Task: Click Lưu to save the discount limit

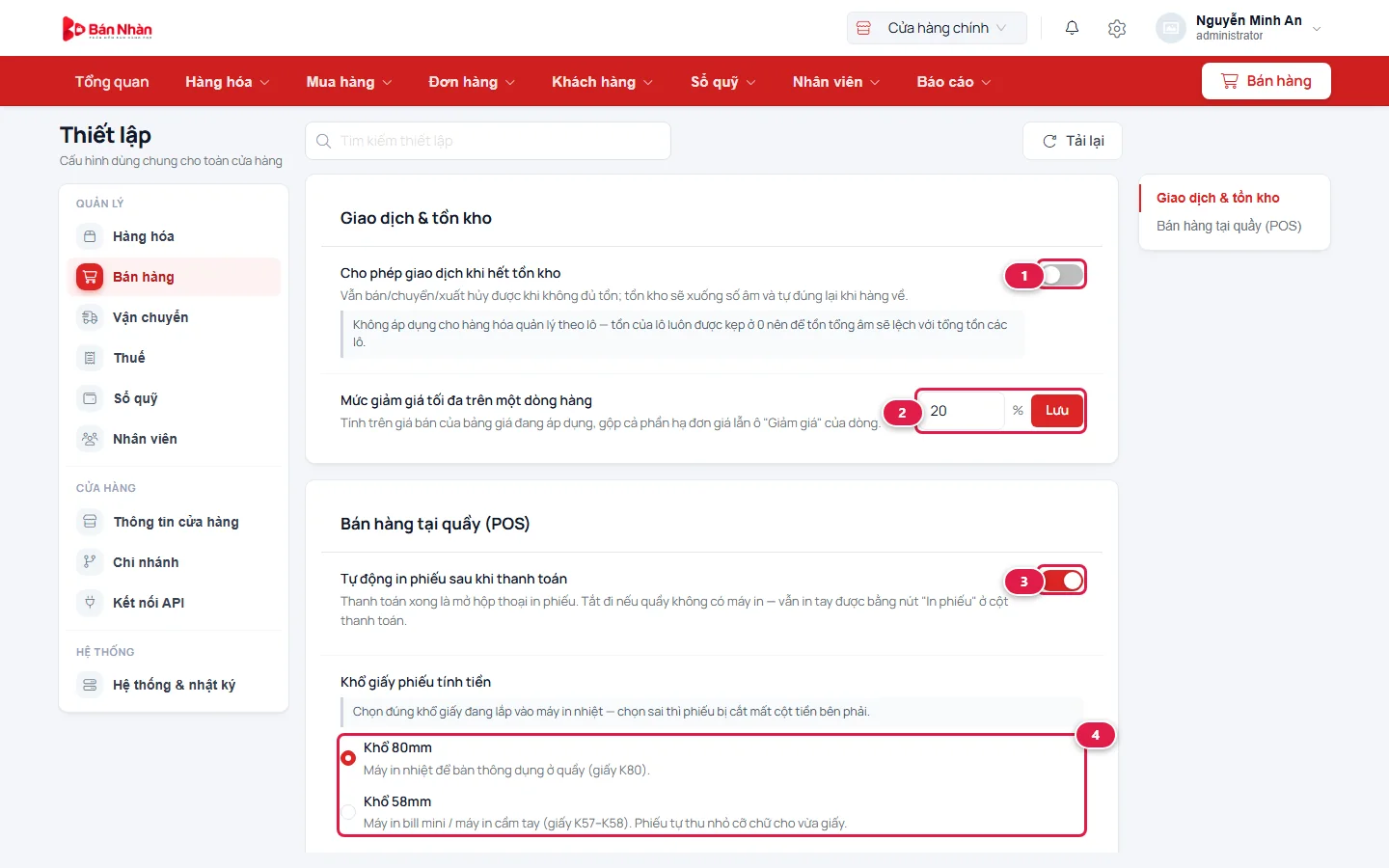Action: tap(1057, 411)
